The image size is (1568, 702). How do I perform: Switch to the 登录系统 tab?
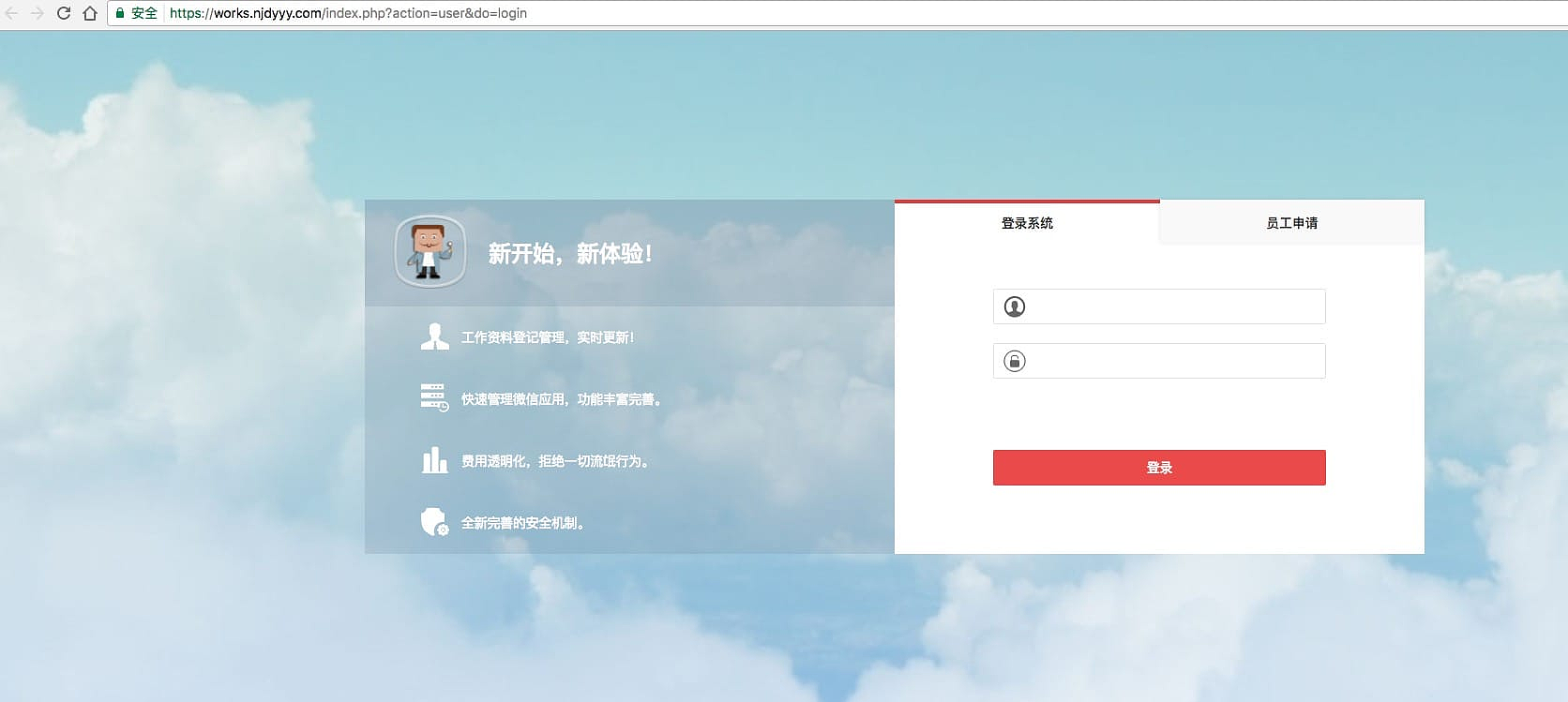[x=1027, y=223]
